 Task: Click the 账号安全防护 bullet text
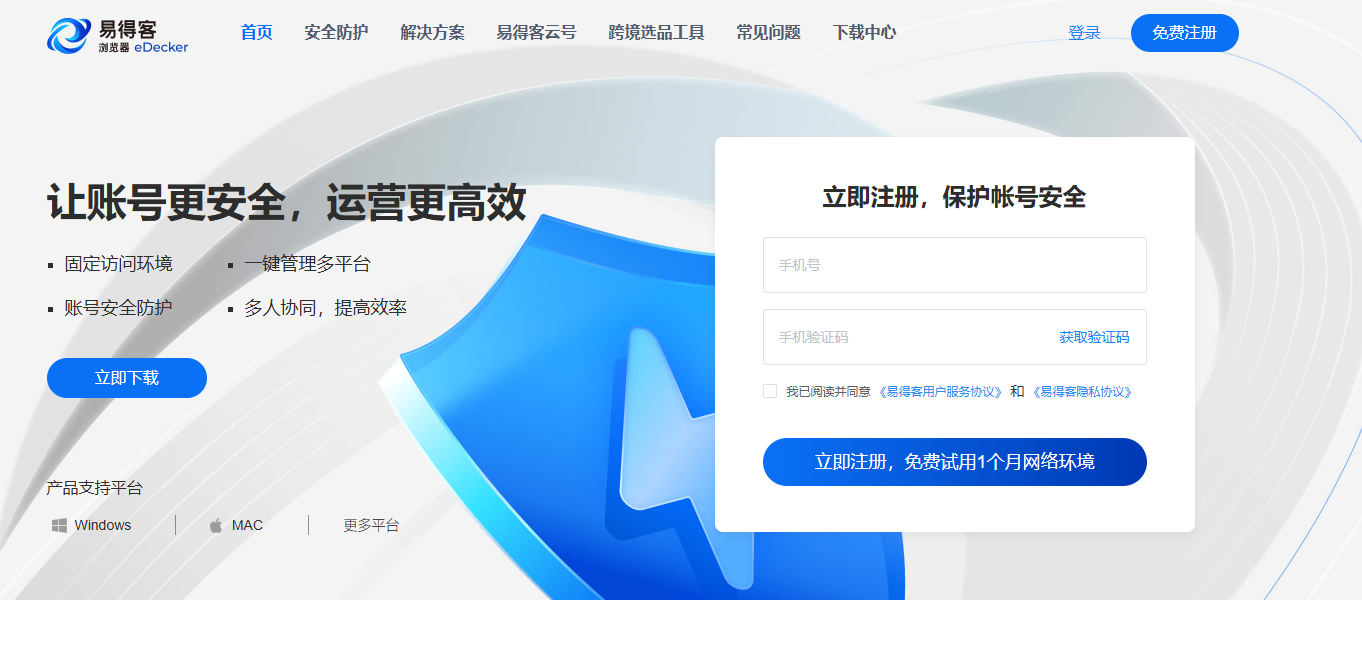coord(119,308)
